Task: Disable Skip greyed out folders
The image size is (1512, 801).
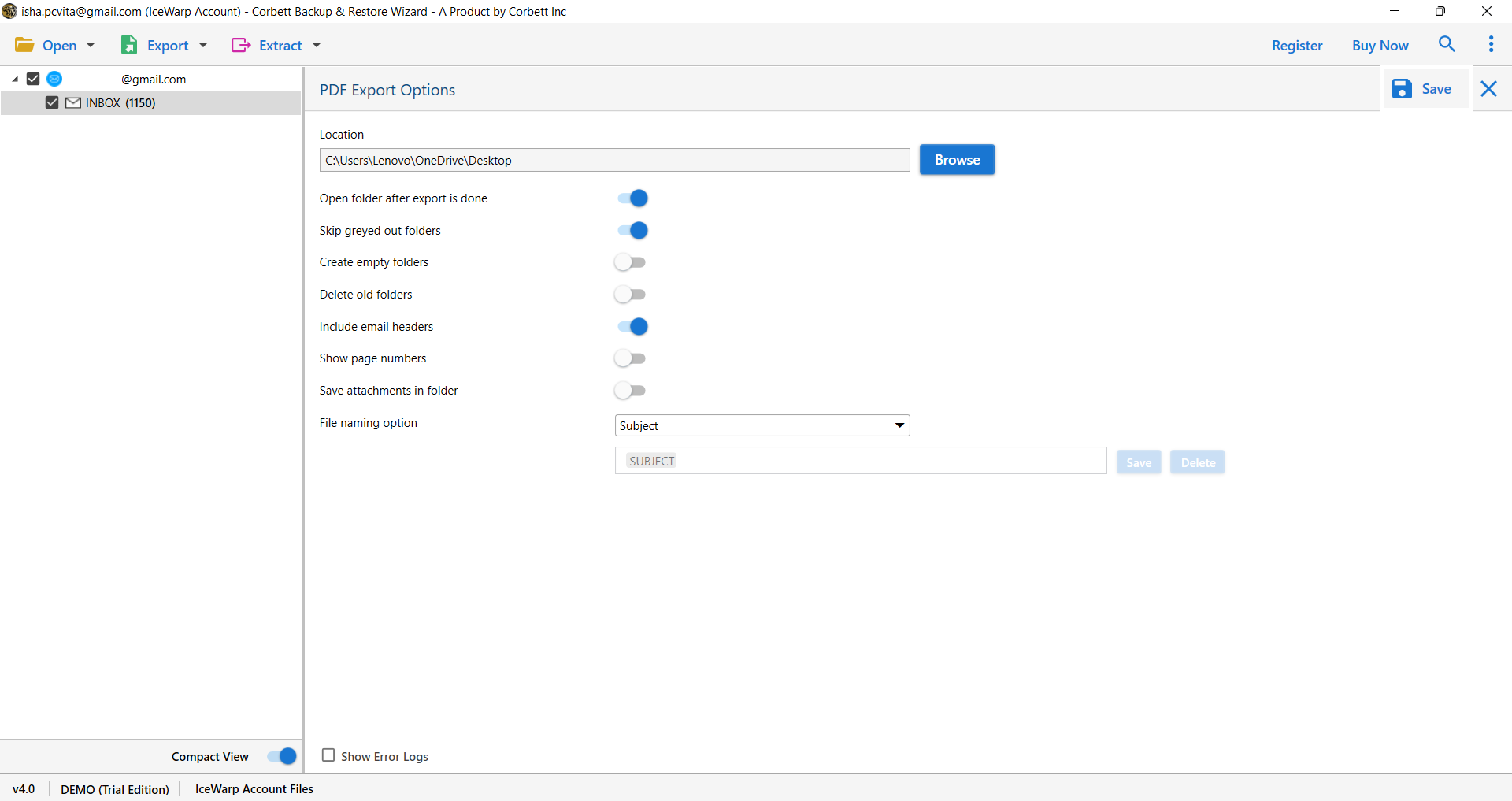Action: (x=632, y=231)
